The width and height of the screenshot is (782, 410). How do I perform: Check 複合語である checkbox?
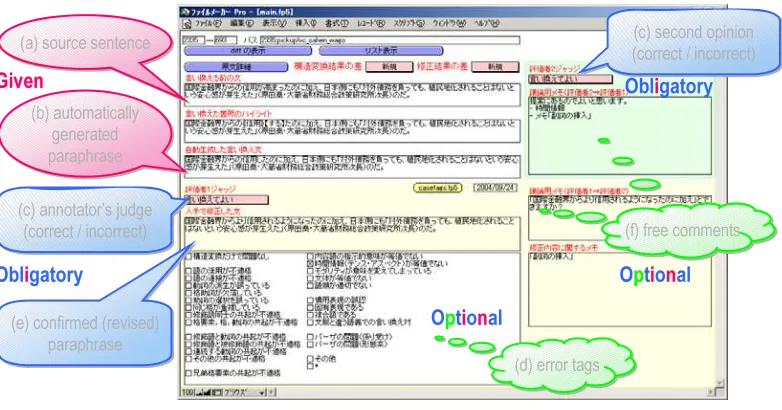coord(310,315)
